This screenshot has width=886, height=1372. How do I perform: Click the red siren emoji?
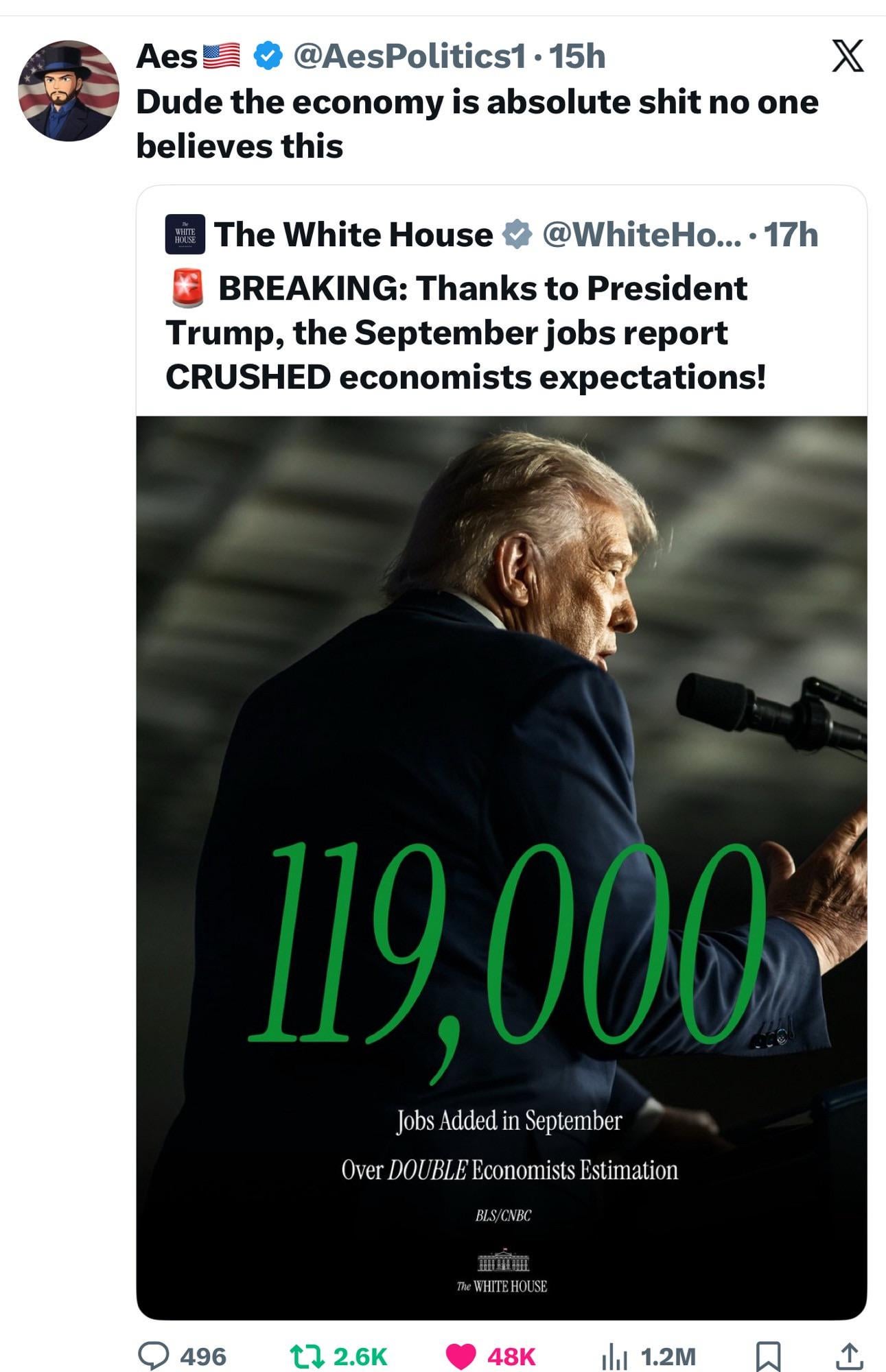coord(187,288)
